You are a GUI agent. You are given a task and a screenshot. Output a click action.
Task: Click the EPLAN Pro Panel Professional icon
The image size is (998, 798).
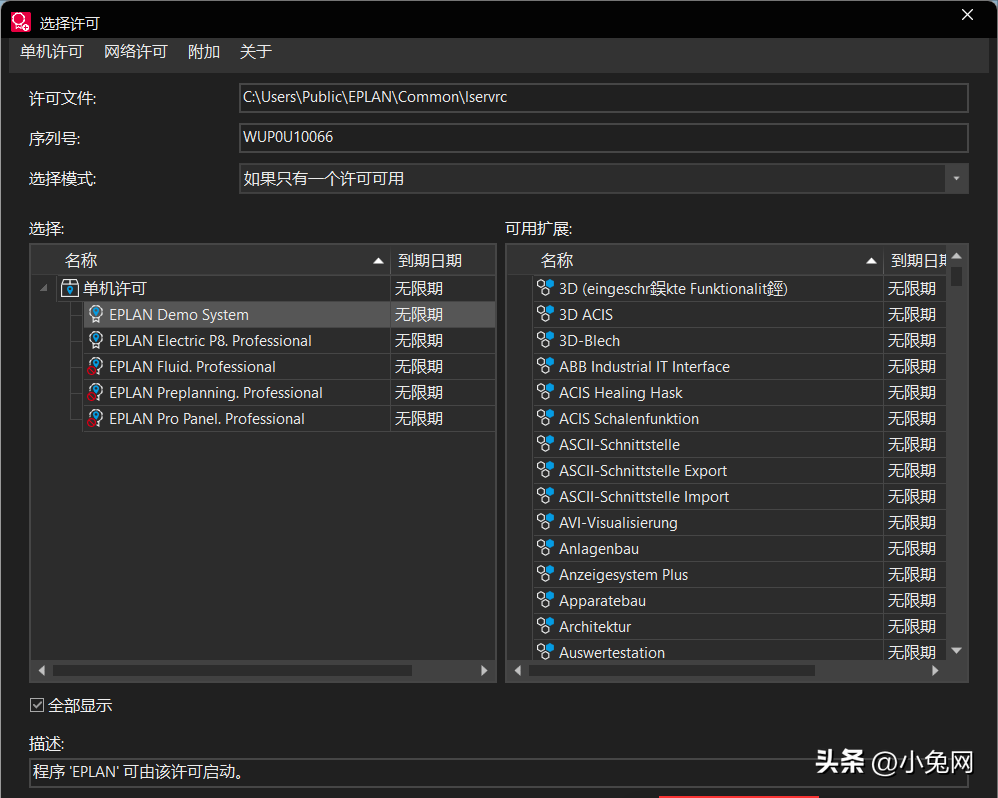click(x=96, y=418)
